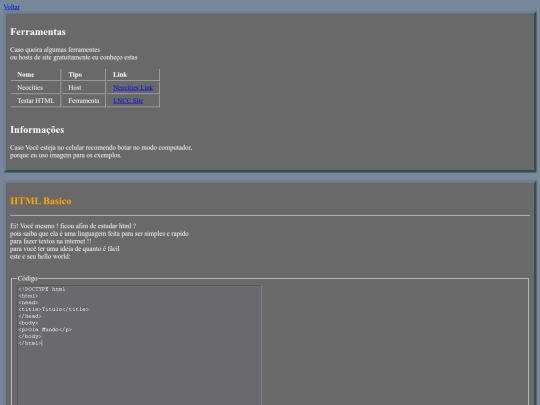Select the Informações heading
This screenshot has height=405, width=540.
tap(37, 129)
